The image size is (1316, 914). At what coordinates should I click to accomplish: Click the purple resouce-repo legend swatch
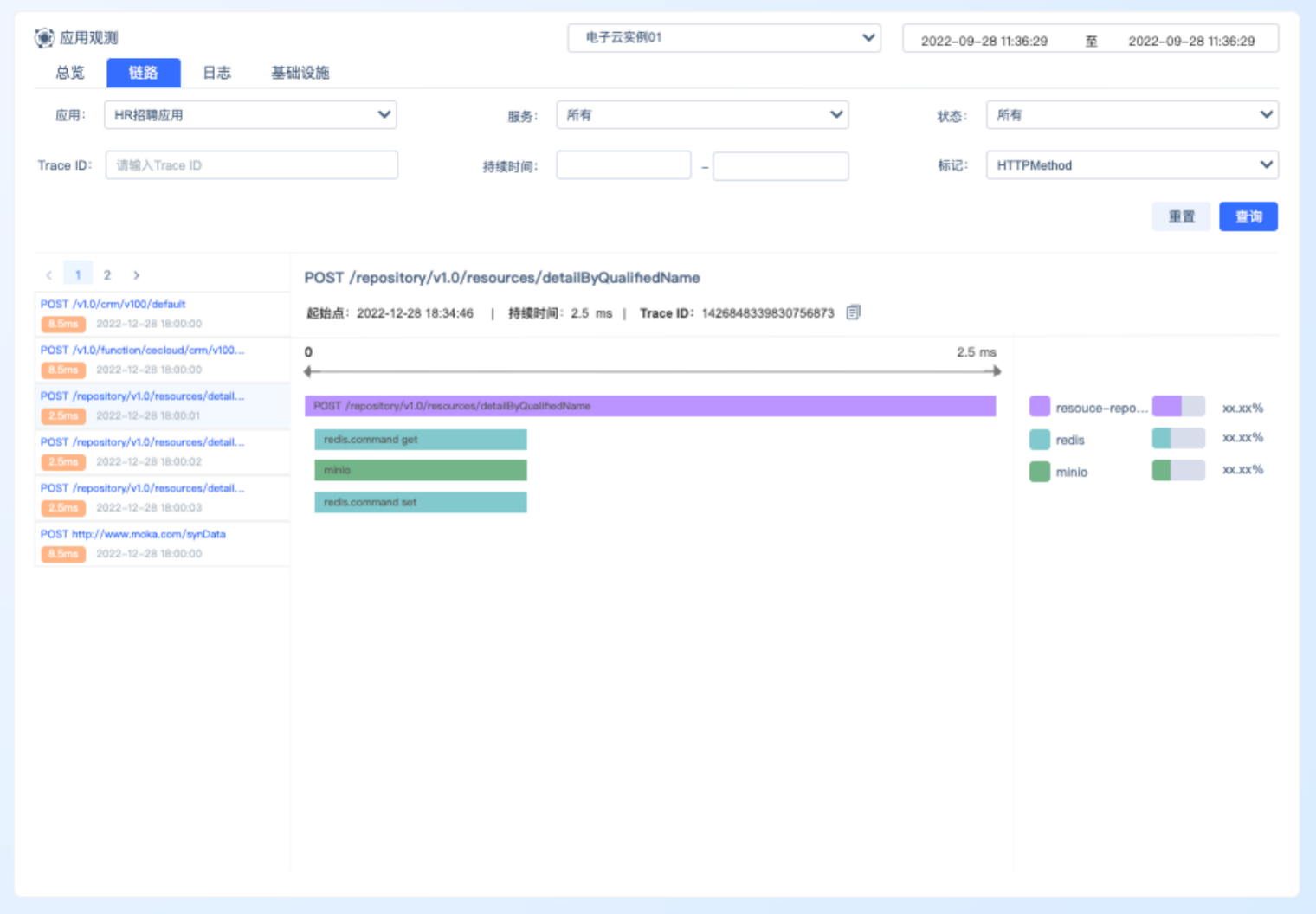(x=1040, y=407)
